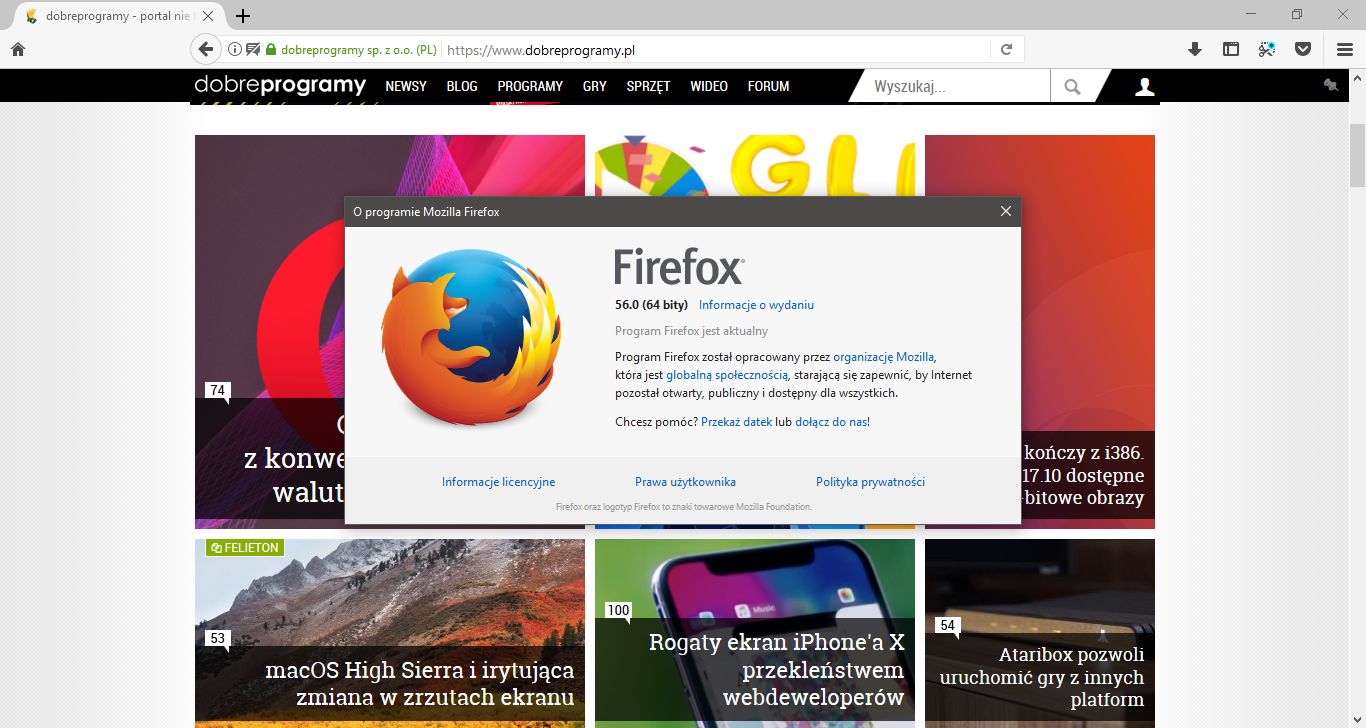Open Polityka prywatności link
This screenshot has width=1366, height=728.
point(870,482)
